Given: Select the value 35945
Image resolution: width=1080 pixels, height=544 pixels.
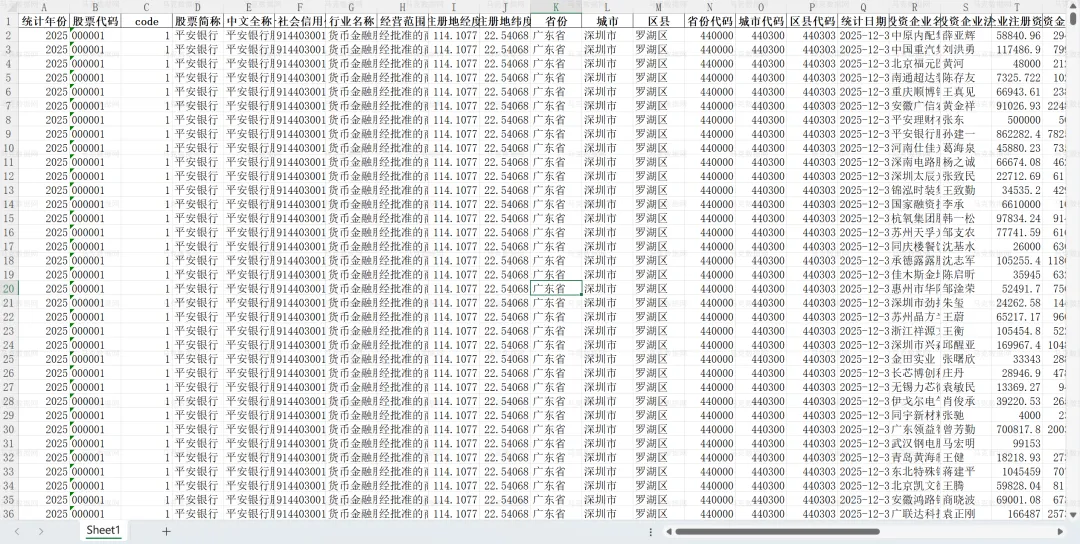Looking at the screenshot, I should (x=1017, y=274).
